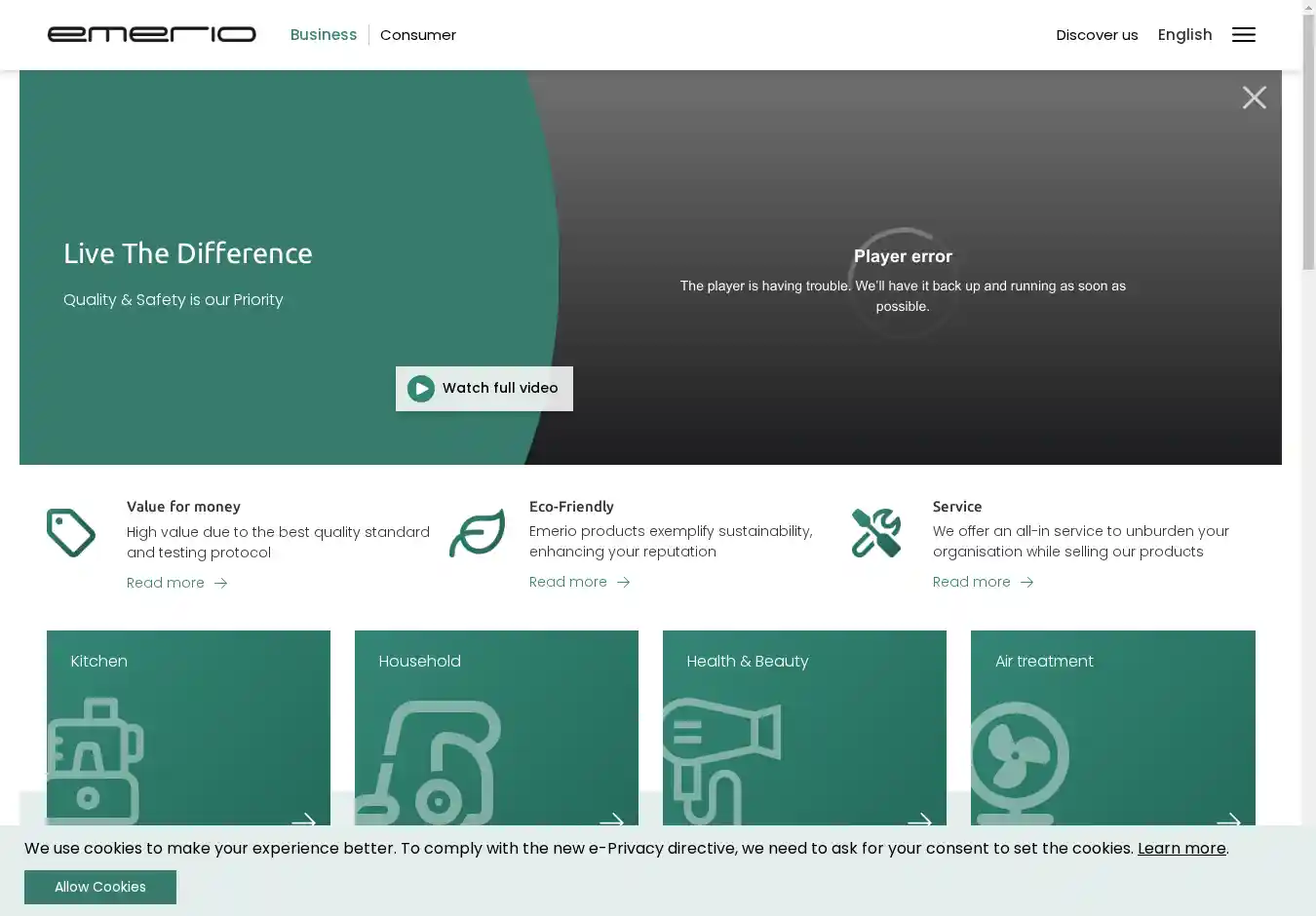Read more about Value for money
The width and height of the screenshot is (1316, 916).
click(176, 583)
